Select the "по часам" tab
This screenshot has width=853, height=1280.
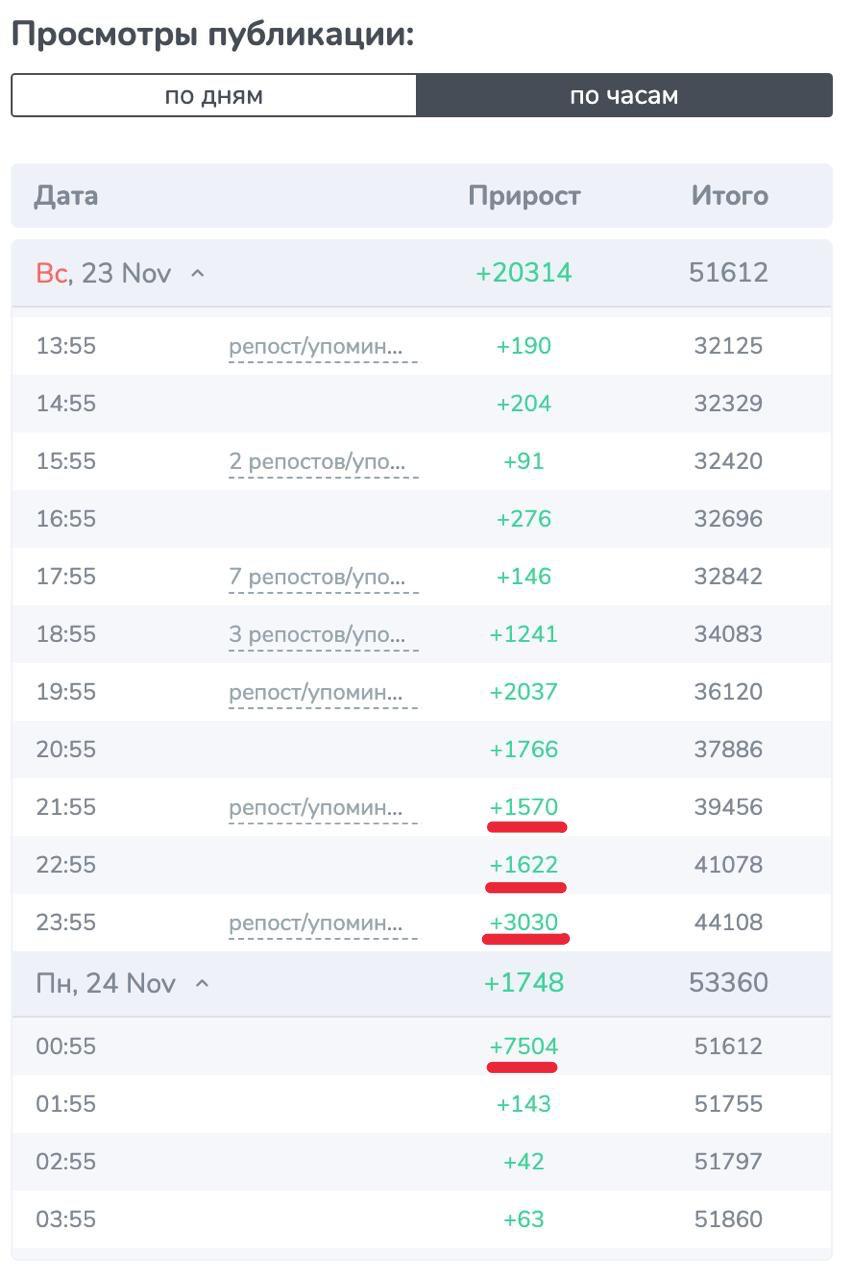click(624, 96)
